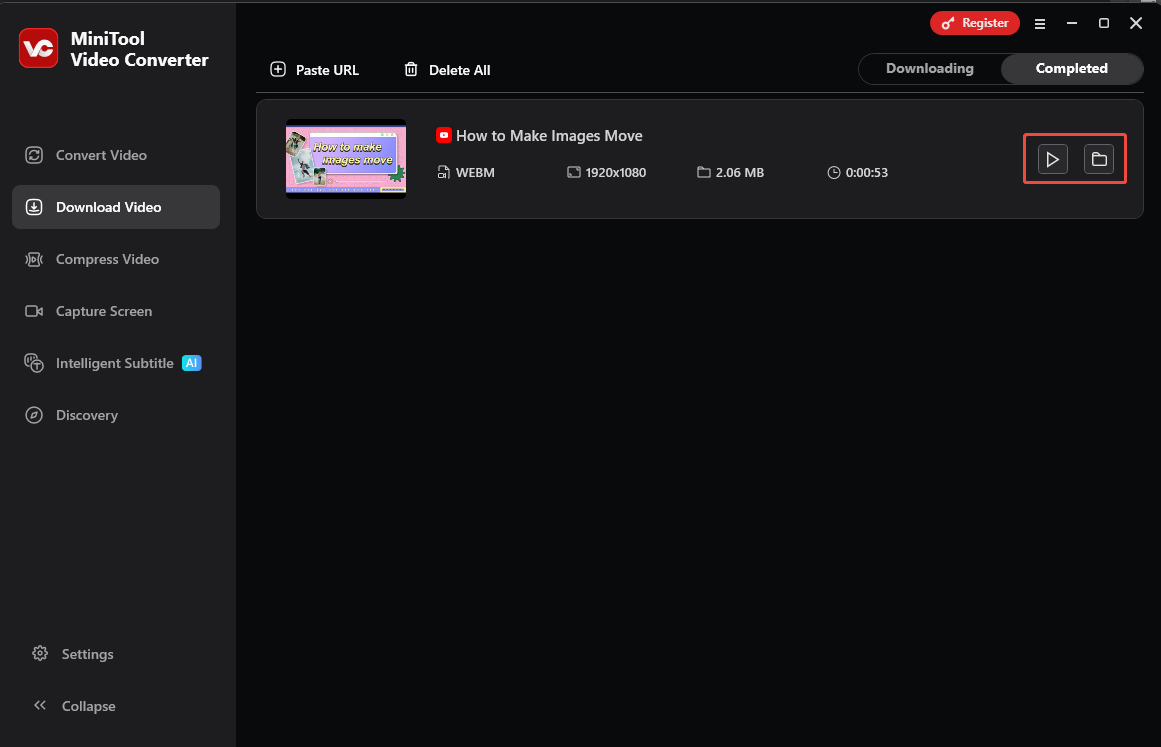1161x747 pixels.
Task: Open the Discovery section
Action: [x=87, y=415]
